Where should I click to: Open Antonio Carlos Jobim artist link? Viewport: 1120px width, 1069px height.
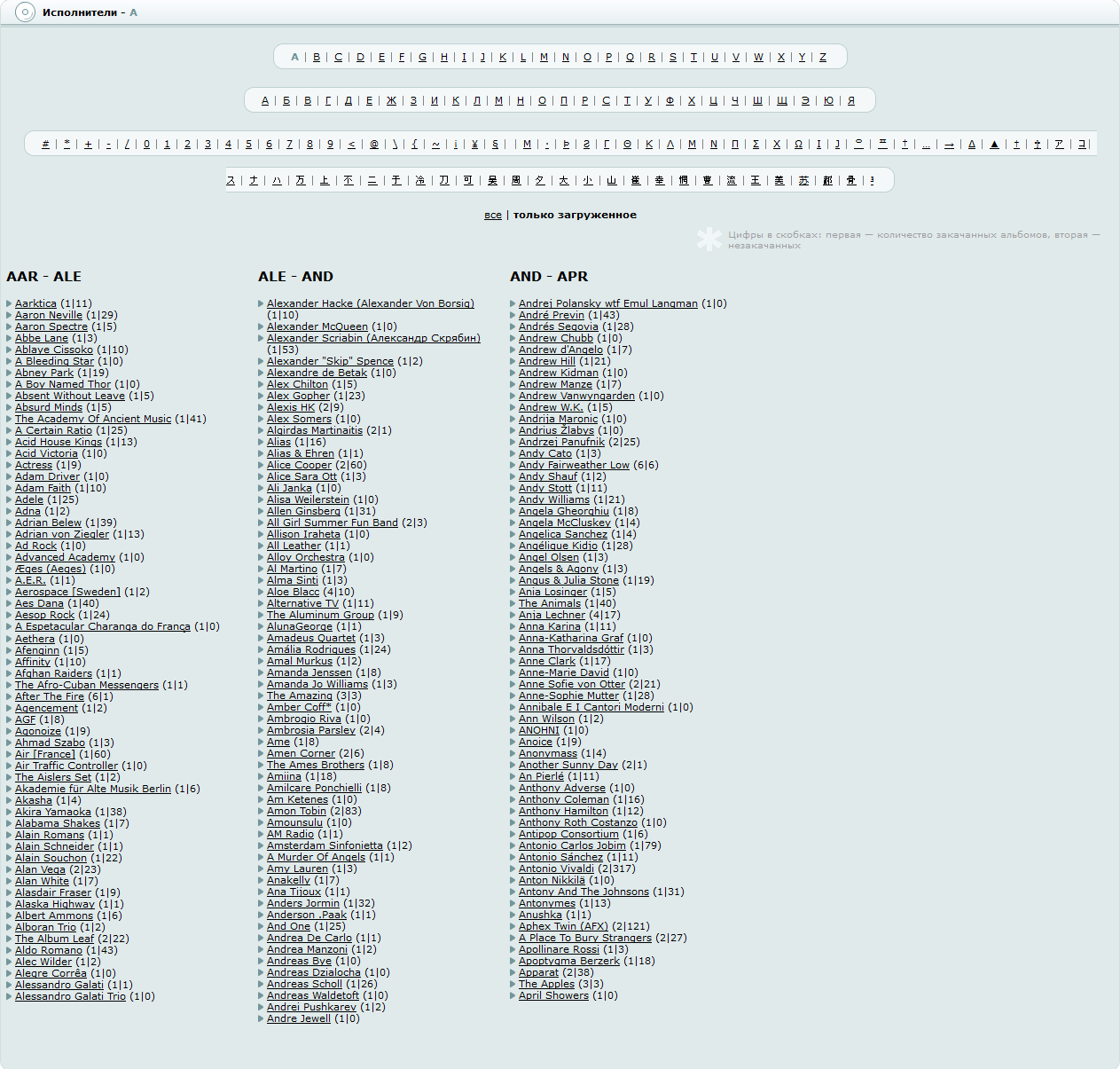tap(573, 845)
